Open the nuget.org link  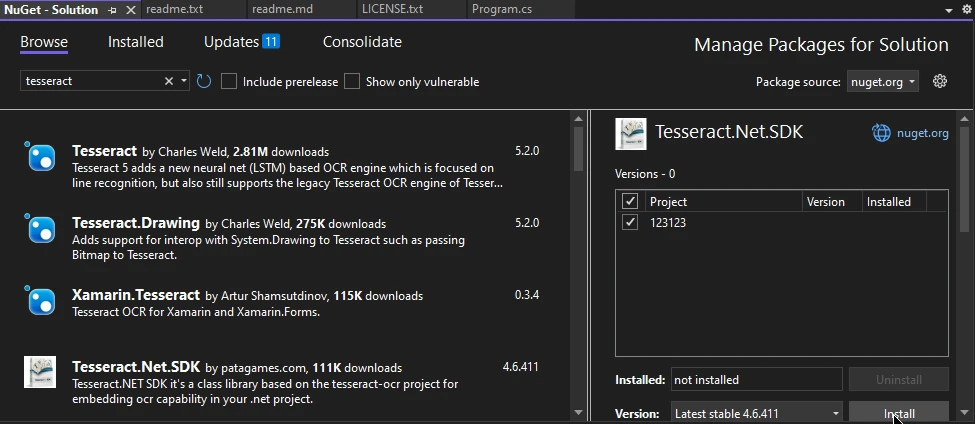923,133
